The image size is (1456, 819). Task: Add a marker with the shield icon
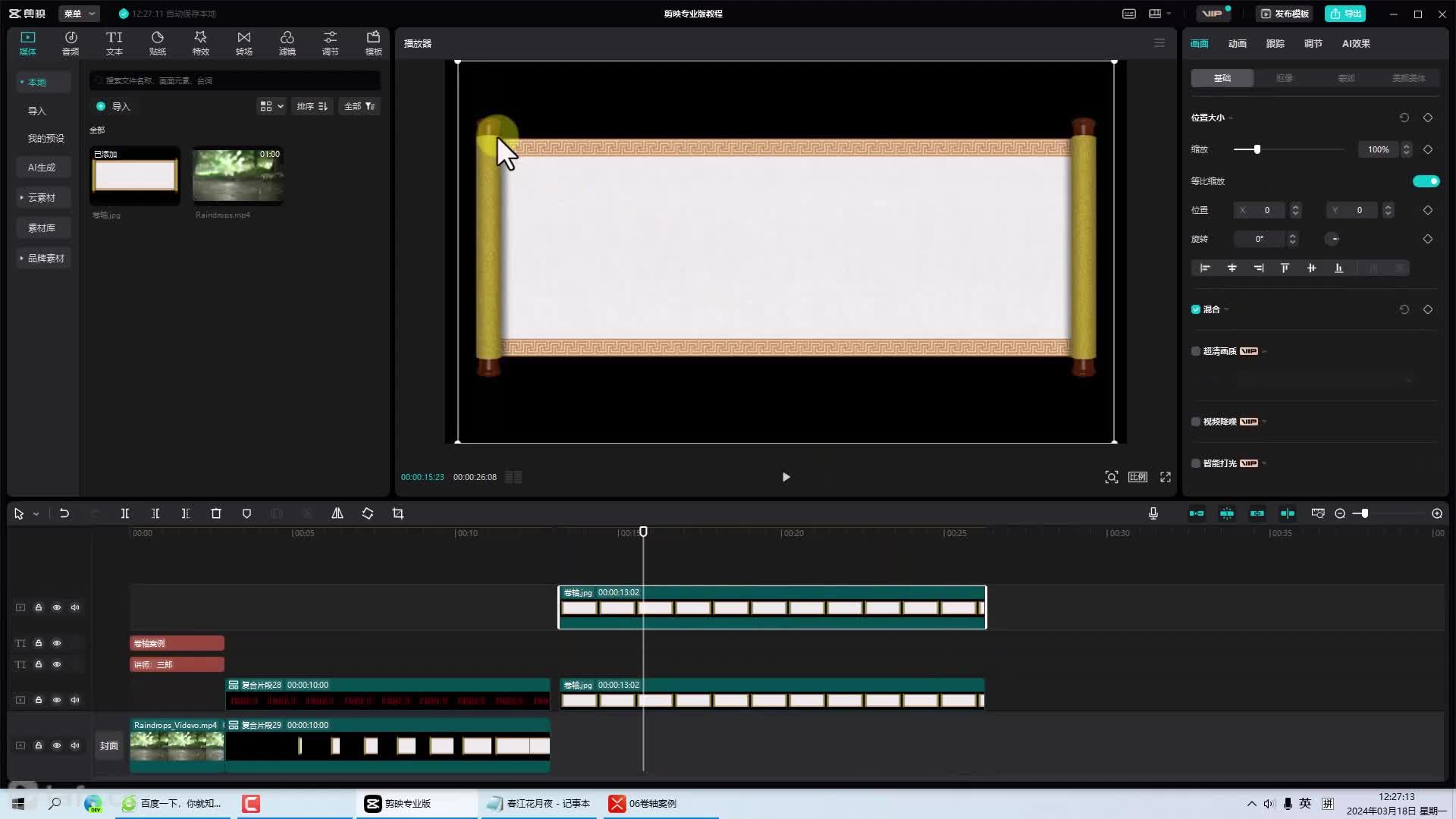coord(246,513)
